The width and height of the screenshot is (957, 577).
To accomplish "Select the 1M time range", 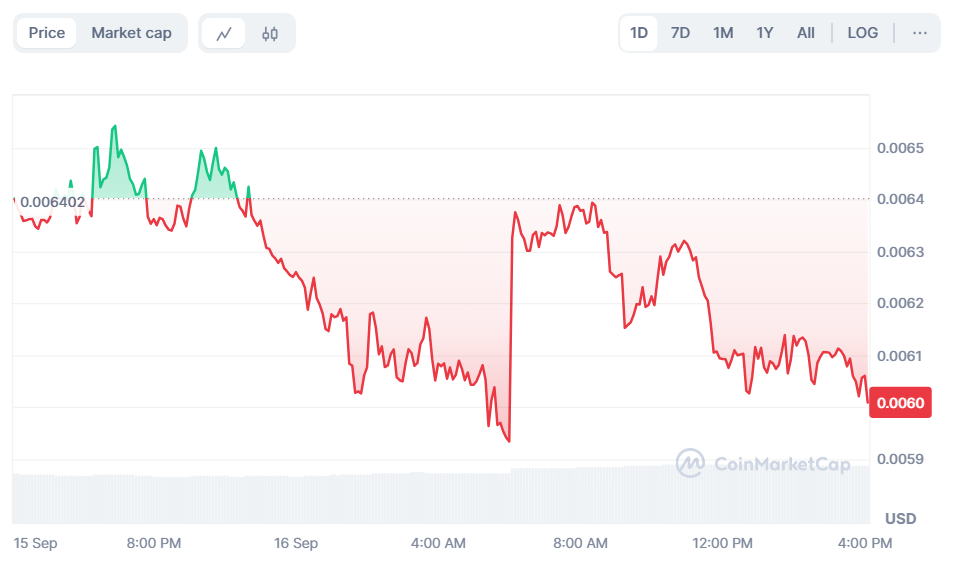I will point(723,33).
